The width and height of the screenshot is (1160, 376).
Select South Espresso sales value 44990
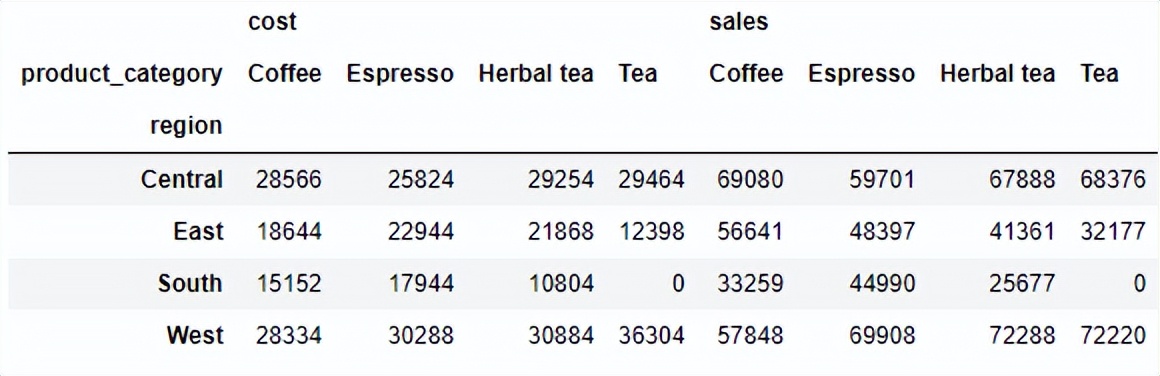pos(882,283)
